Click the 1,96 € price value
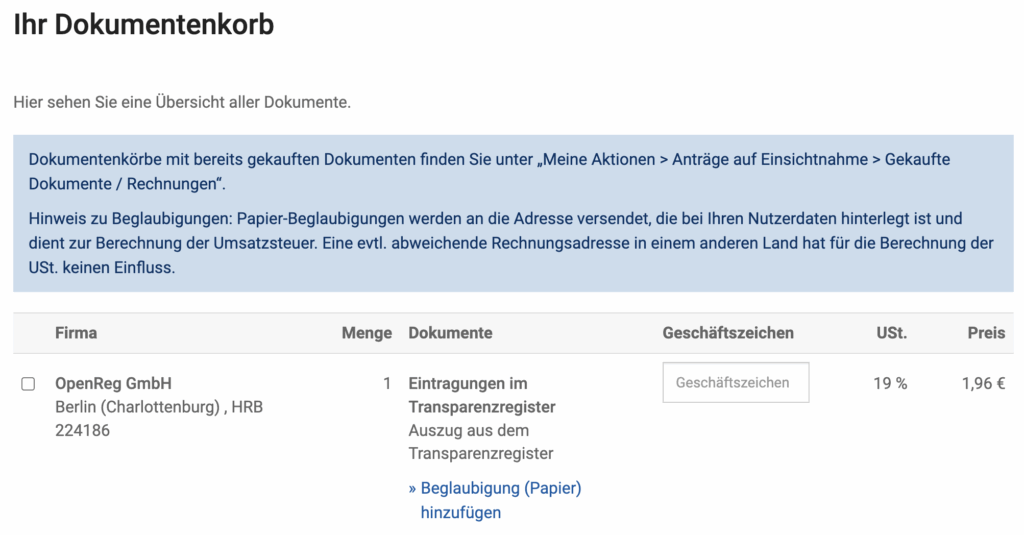 (982, 383)
